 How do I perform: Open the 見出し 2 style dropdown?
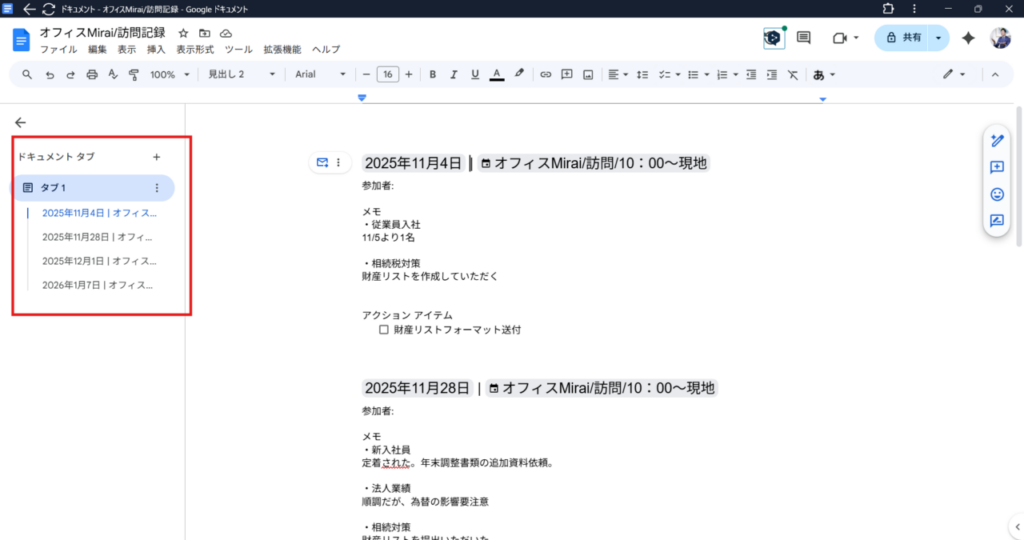pyautogui.click(x=240, y=74)
